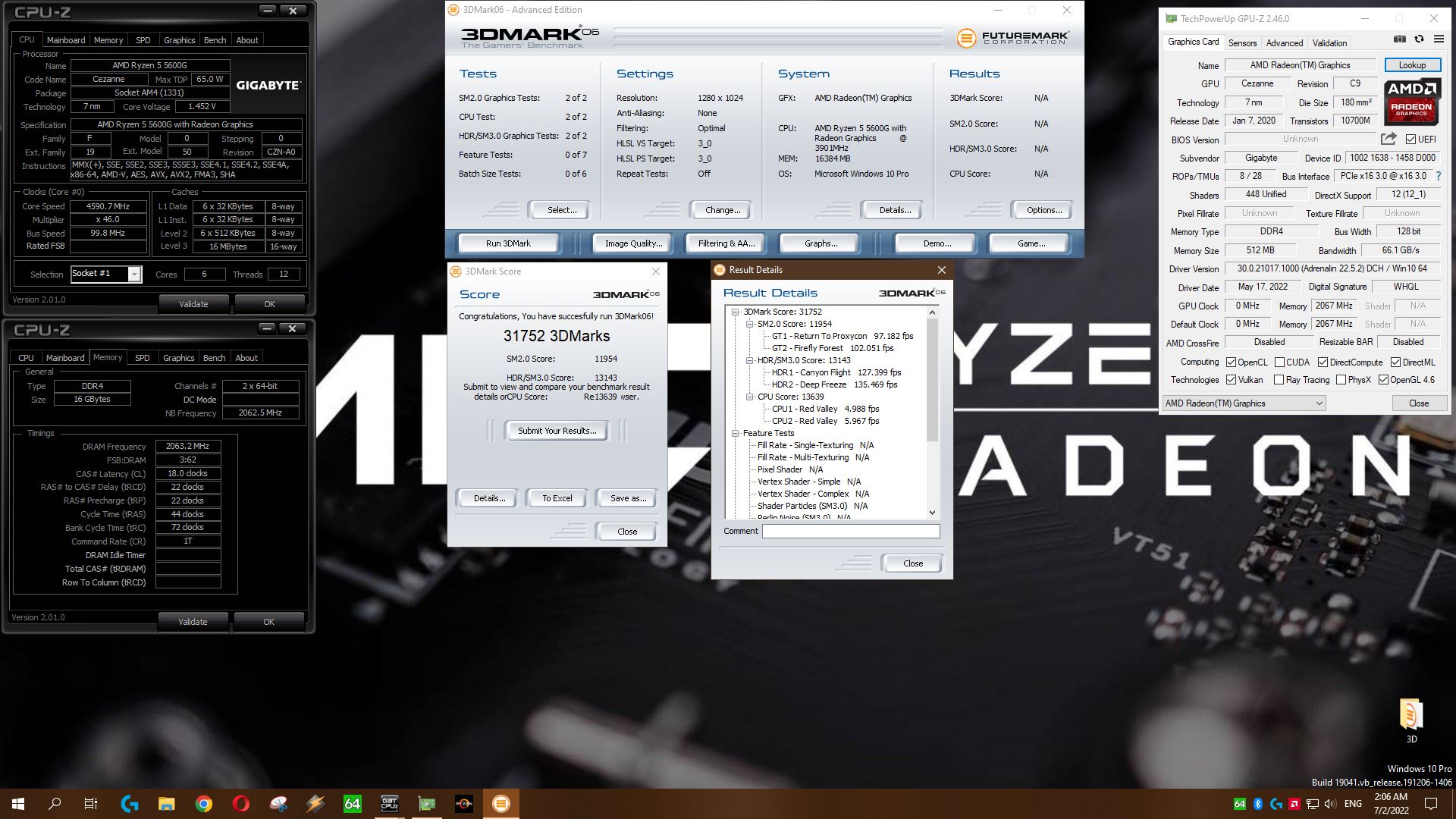The image size is (1456, 819).
Task: Click the GPU-Z refresh icon
Action: (1419, 39)
